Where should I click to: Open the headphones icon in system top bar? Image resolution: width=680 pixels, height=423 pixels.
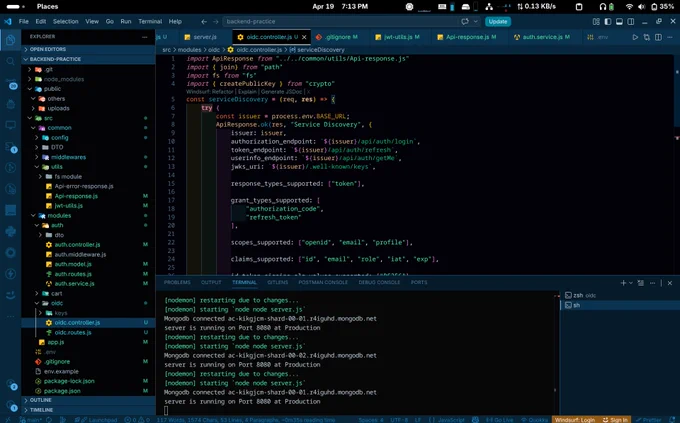point(603,7)
